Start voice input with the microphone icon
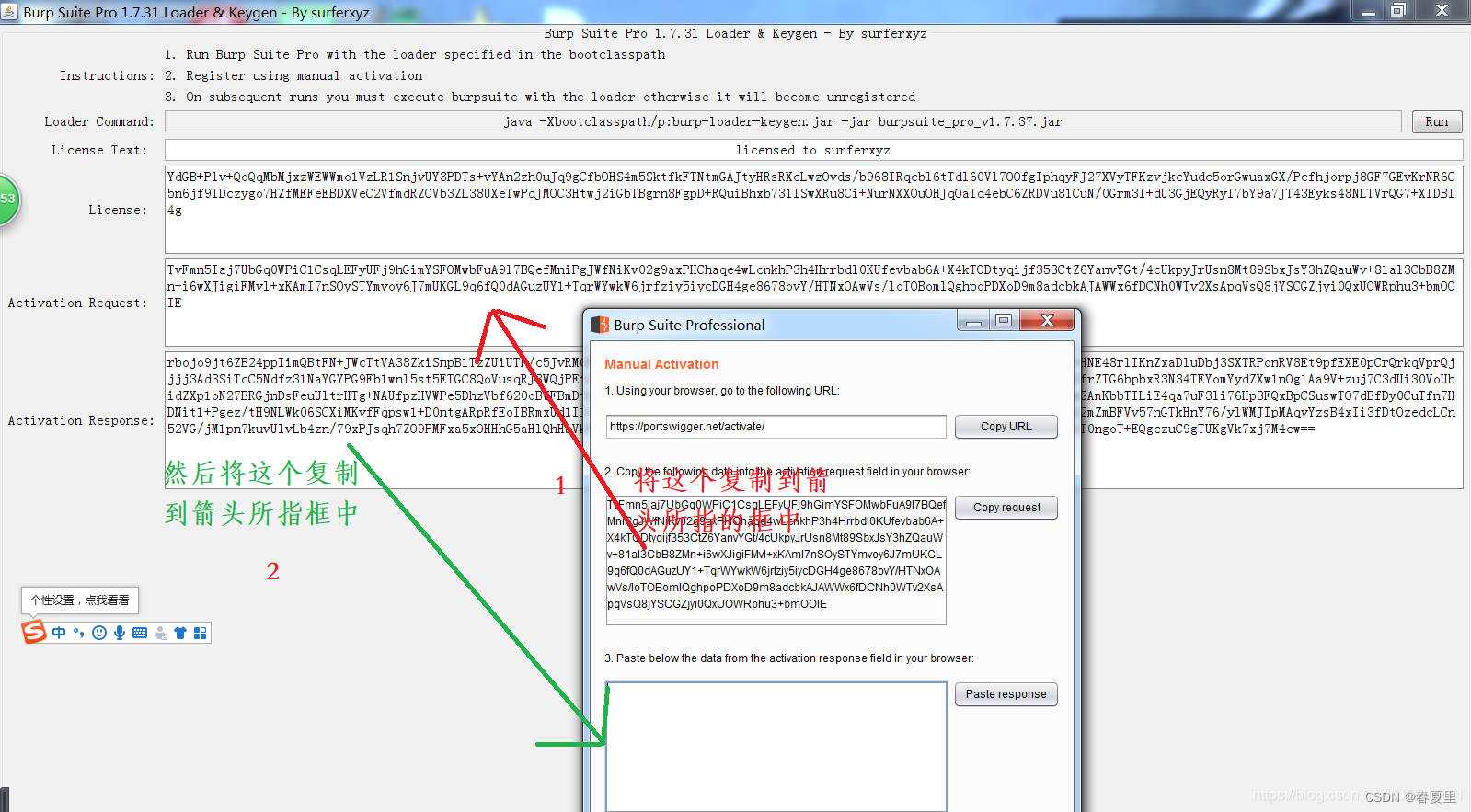Screen dimensions: 1471x812 tap(120, 633)
